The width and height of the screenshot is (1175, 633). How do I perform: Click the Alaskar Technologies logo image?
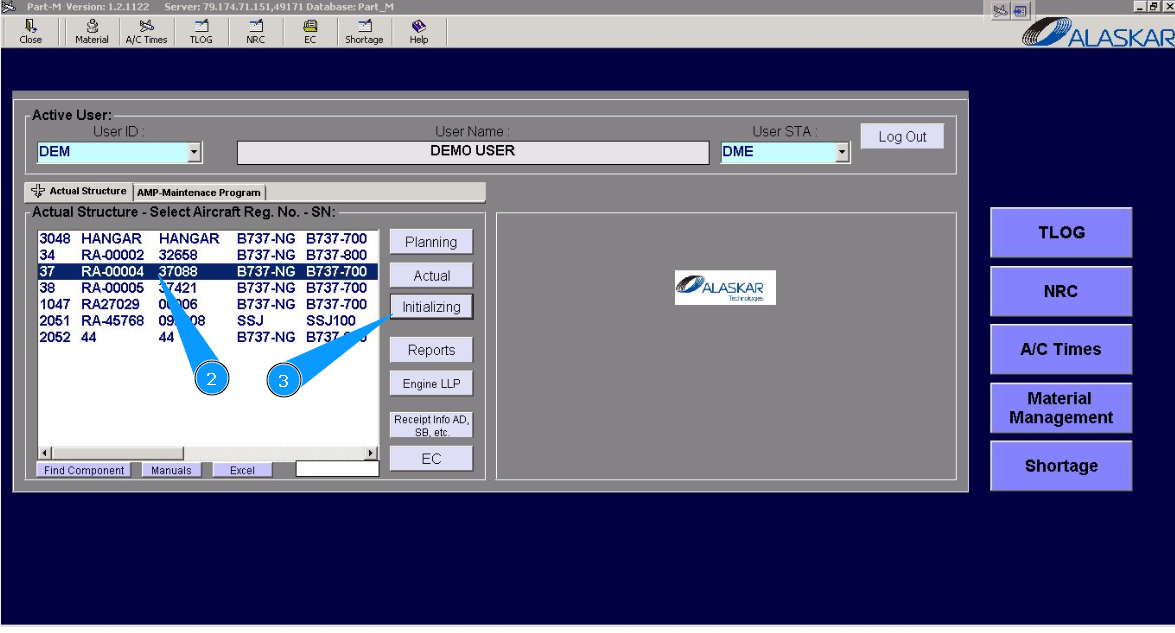(x=725, y=288)
